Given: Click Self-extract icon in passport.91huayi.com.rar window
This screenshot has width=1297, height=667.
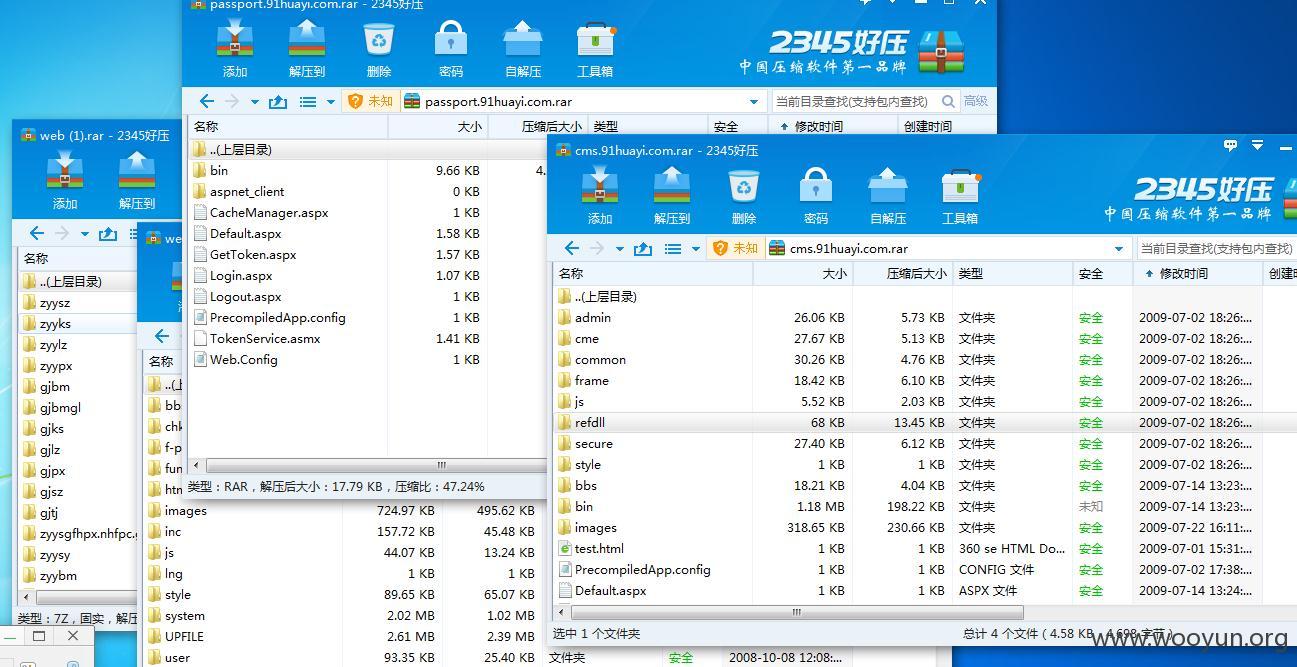Looking at the screenshot, I should (x=523, y=41).
